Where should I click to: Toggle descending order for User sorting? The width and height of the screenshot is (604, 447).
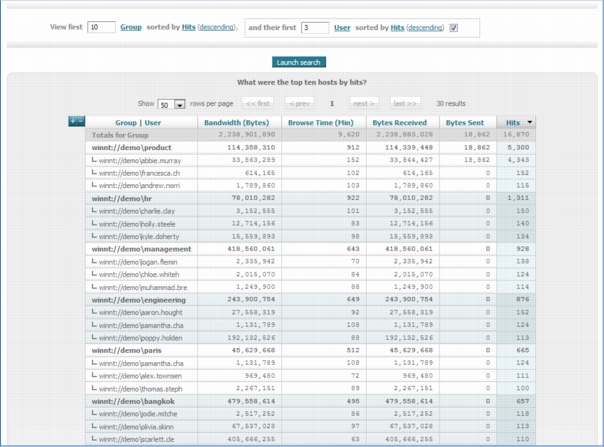coord(426,28)
